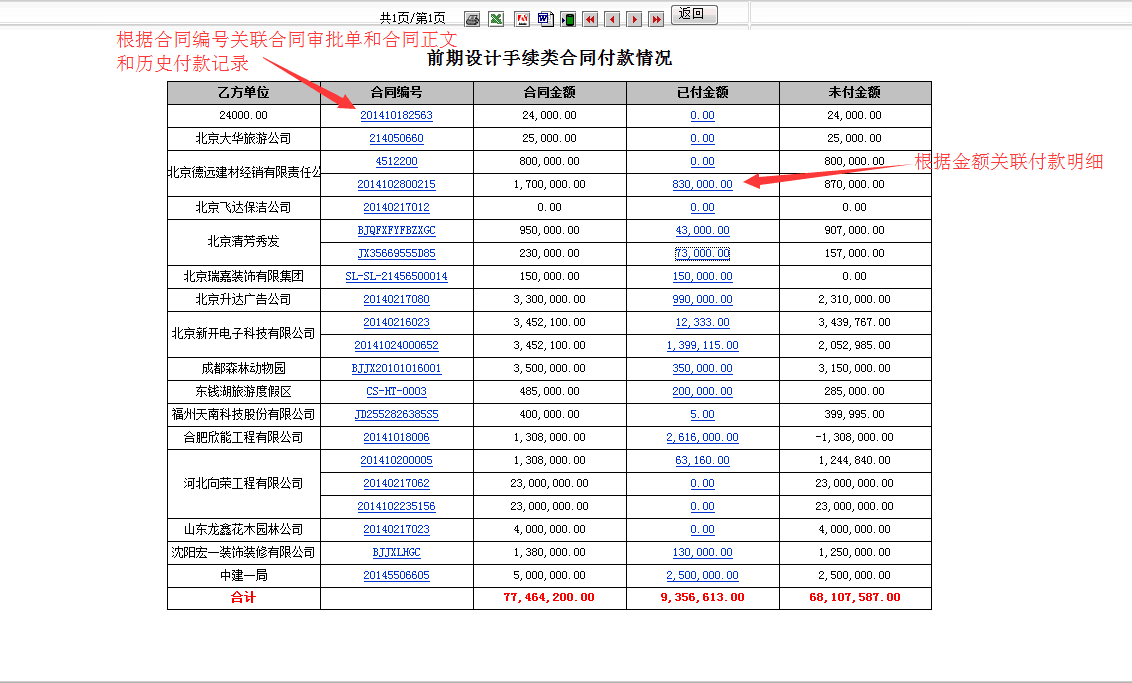
Task: Open contract number 201410182563 link
Action: click(x=395, y=115)
